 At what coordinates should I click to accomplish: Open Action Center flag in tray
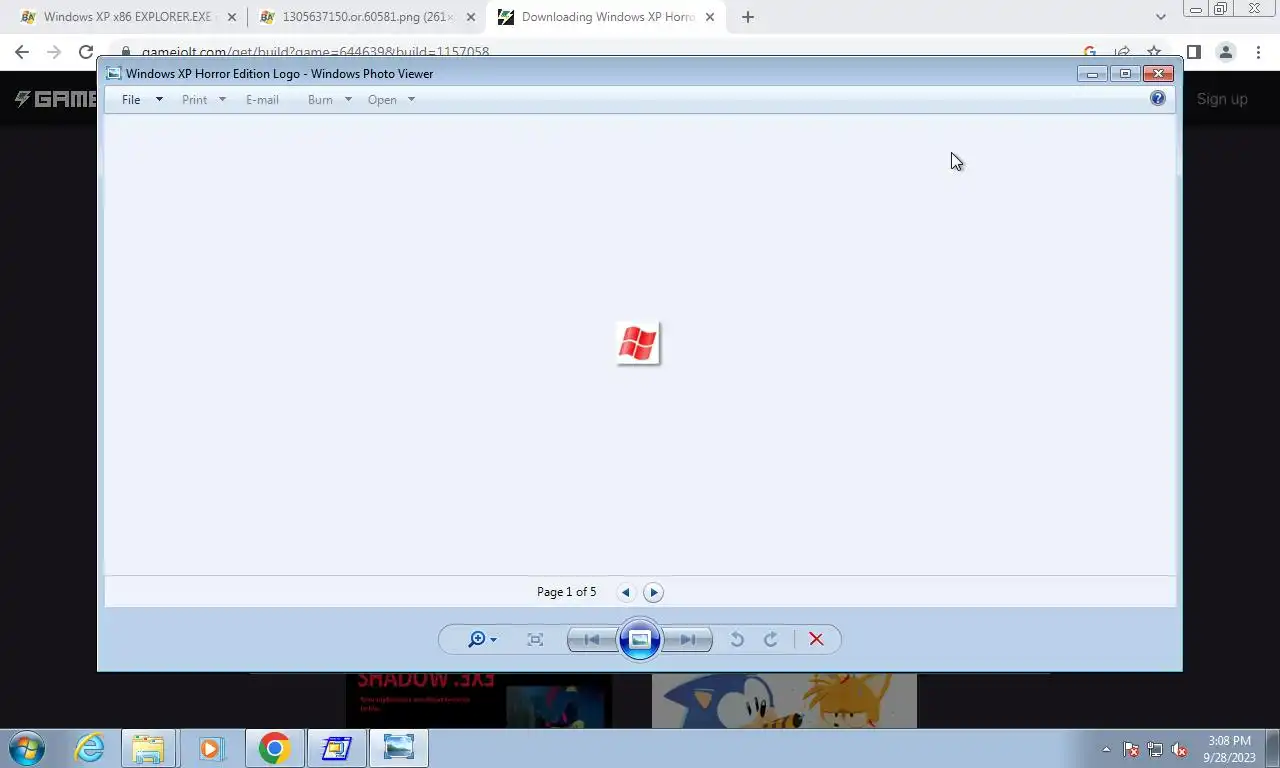(1132, 749)
